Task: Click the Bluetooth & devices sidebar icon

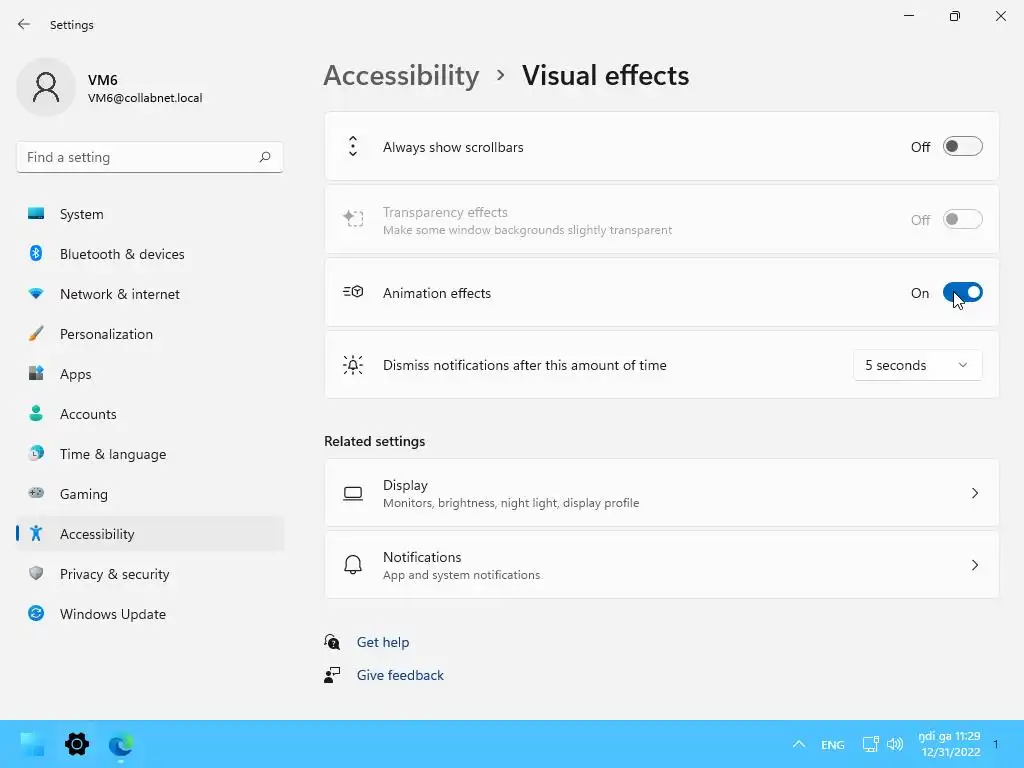Action: (36, 254)
